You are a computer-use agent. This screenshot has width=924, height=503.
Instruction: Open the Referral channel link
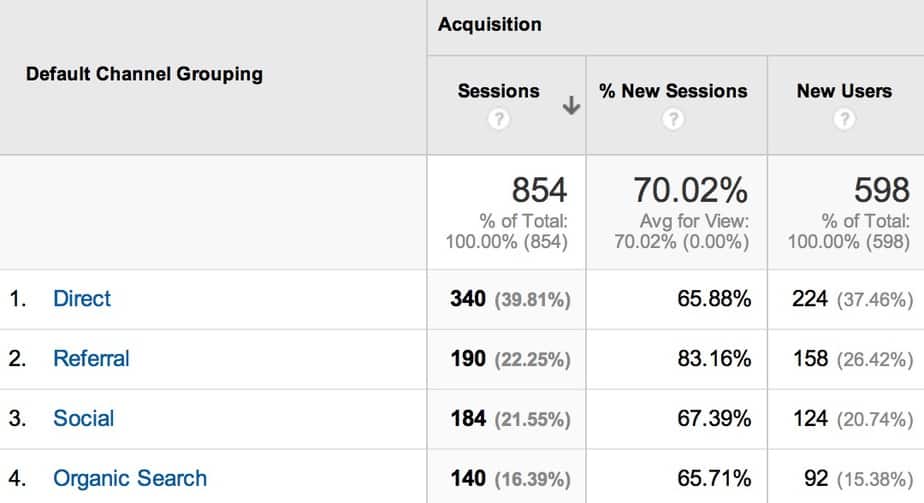tap(91, 358)
